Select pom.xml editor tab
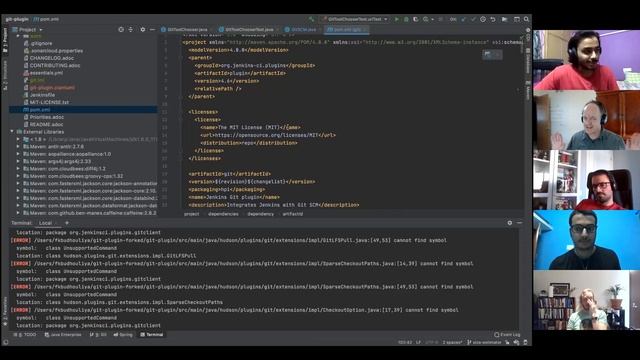This screenshot has width=640, height=360. (346, 30)
